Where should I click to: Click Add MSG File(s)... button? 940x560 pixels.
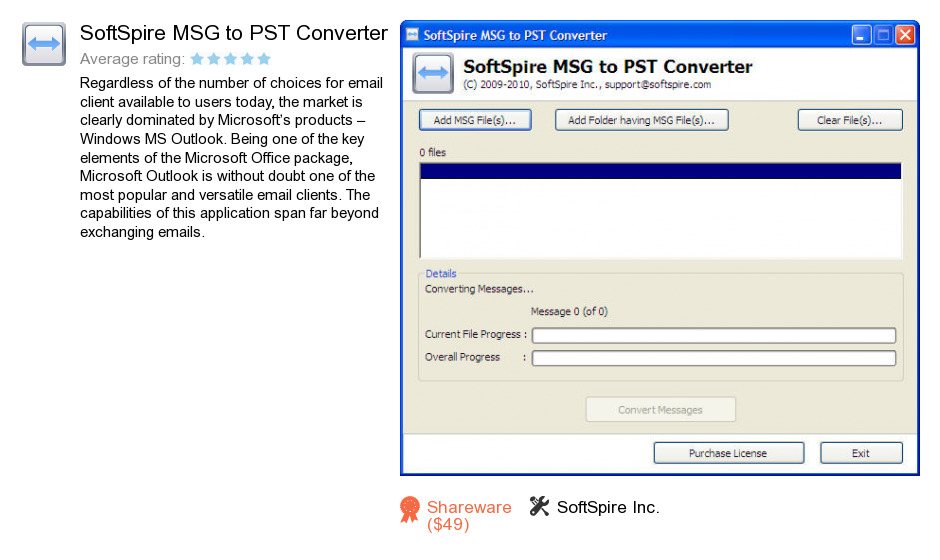(x=475, y=120)
